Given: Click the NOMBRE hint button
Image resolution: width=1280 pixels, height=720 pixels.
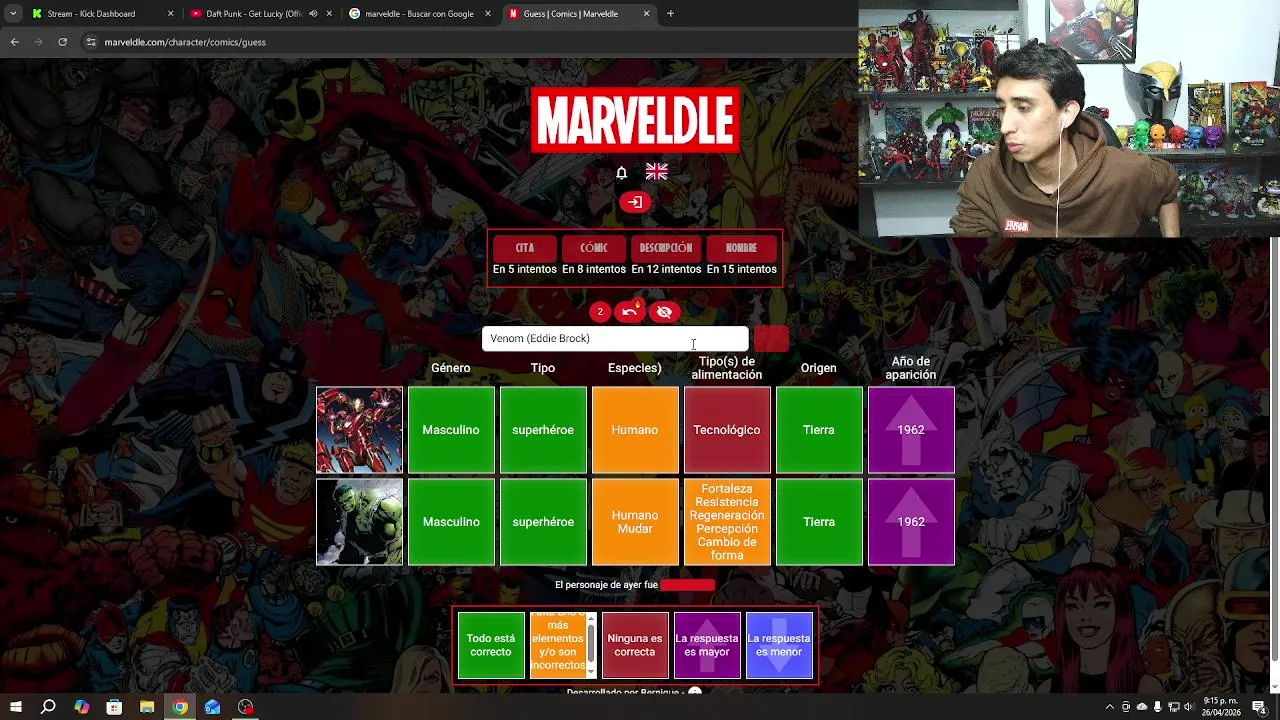Looking at the screenshot, I should coord(741,248).
